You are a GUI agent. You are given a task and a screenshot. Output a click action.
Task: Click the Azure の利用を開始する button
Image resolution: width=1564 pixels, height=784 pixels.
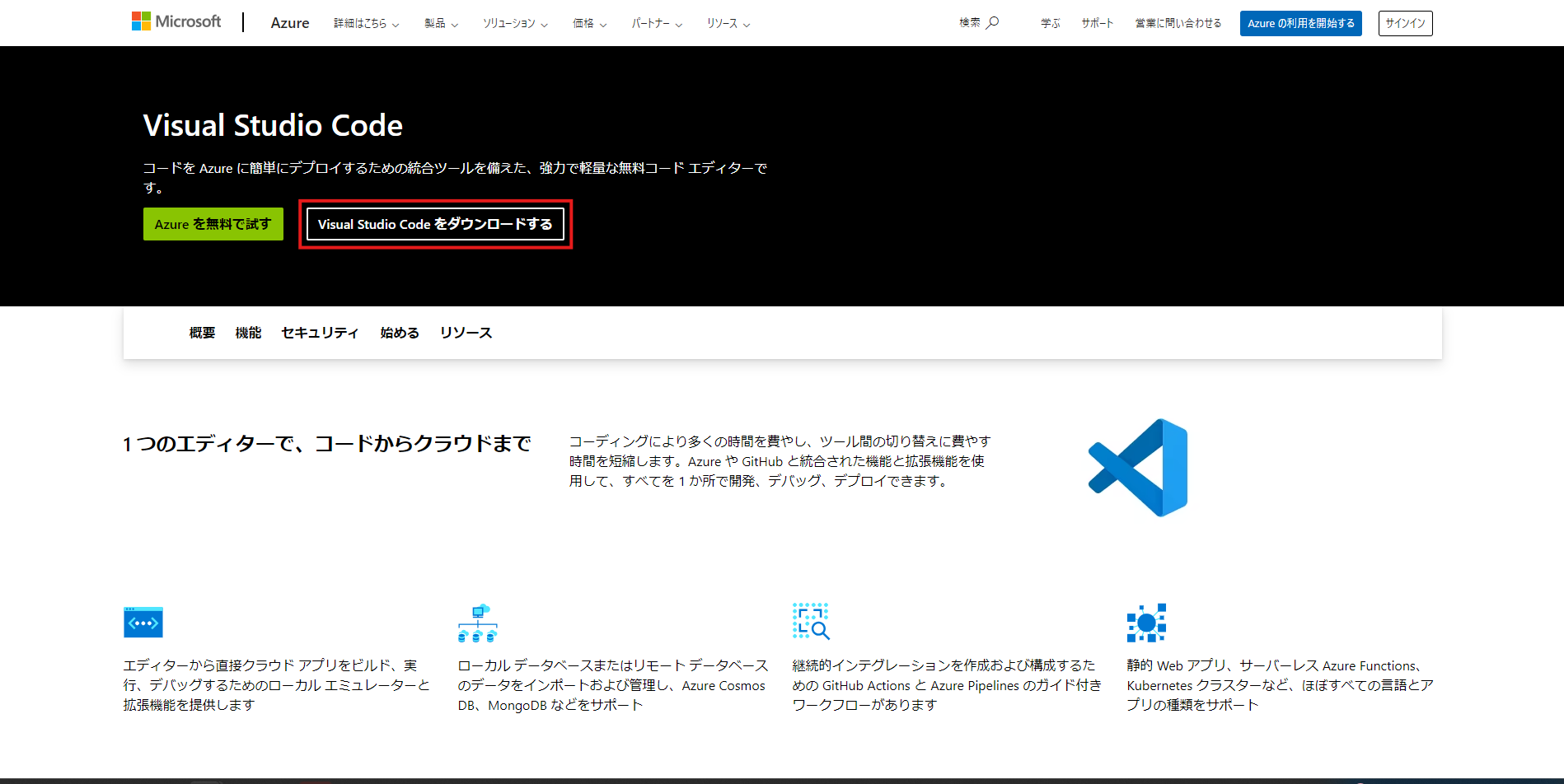tap(1300, 23)
